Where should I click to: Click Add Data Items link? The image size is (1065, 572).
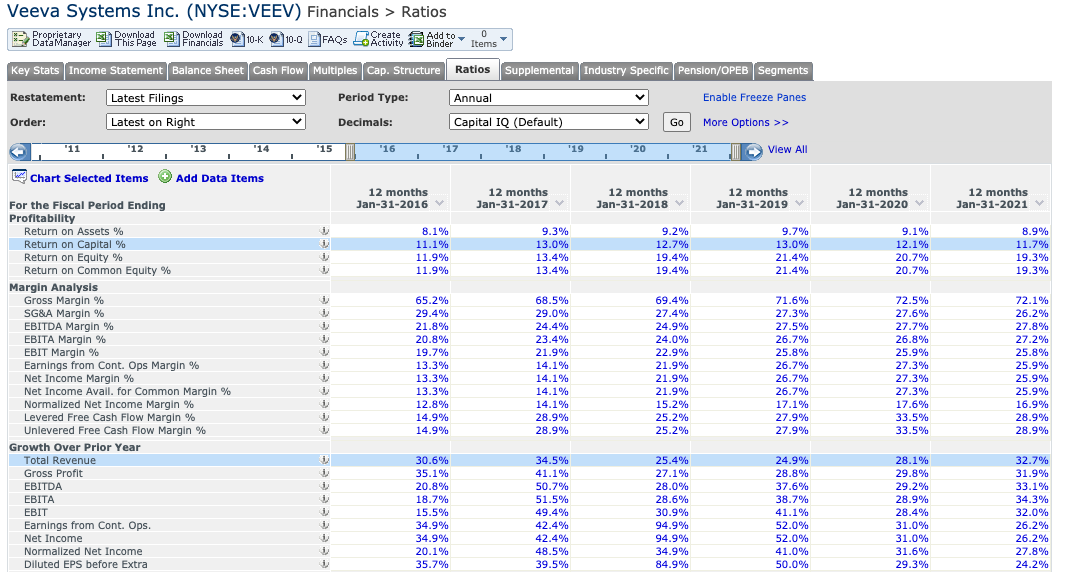[219, 178]
